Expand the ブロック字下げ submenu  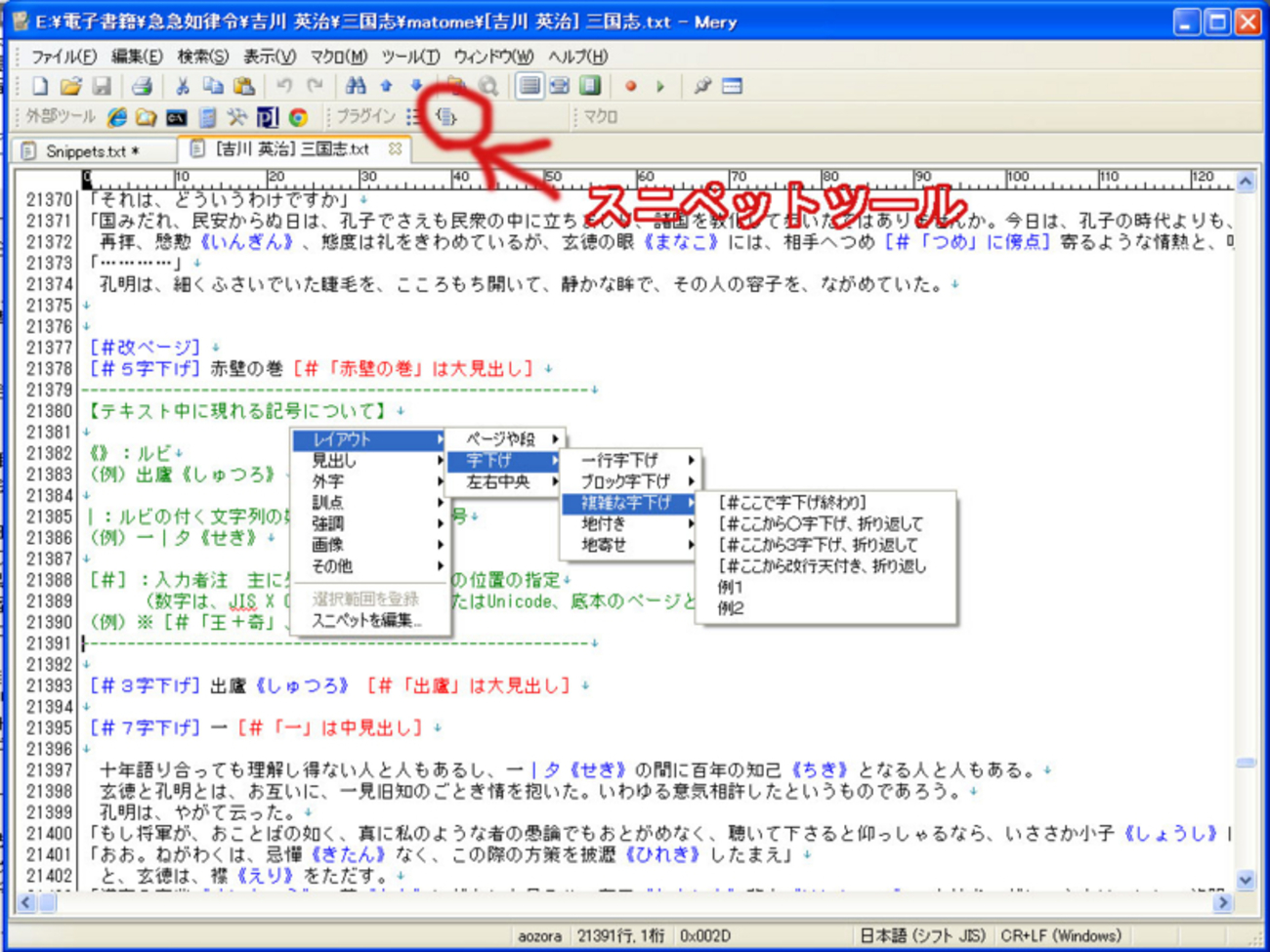[629, 481]
